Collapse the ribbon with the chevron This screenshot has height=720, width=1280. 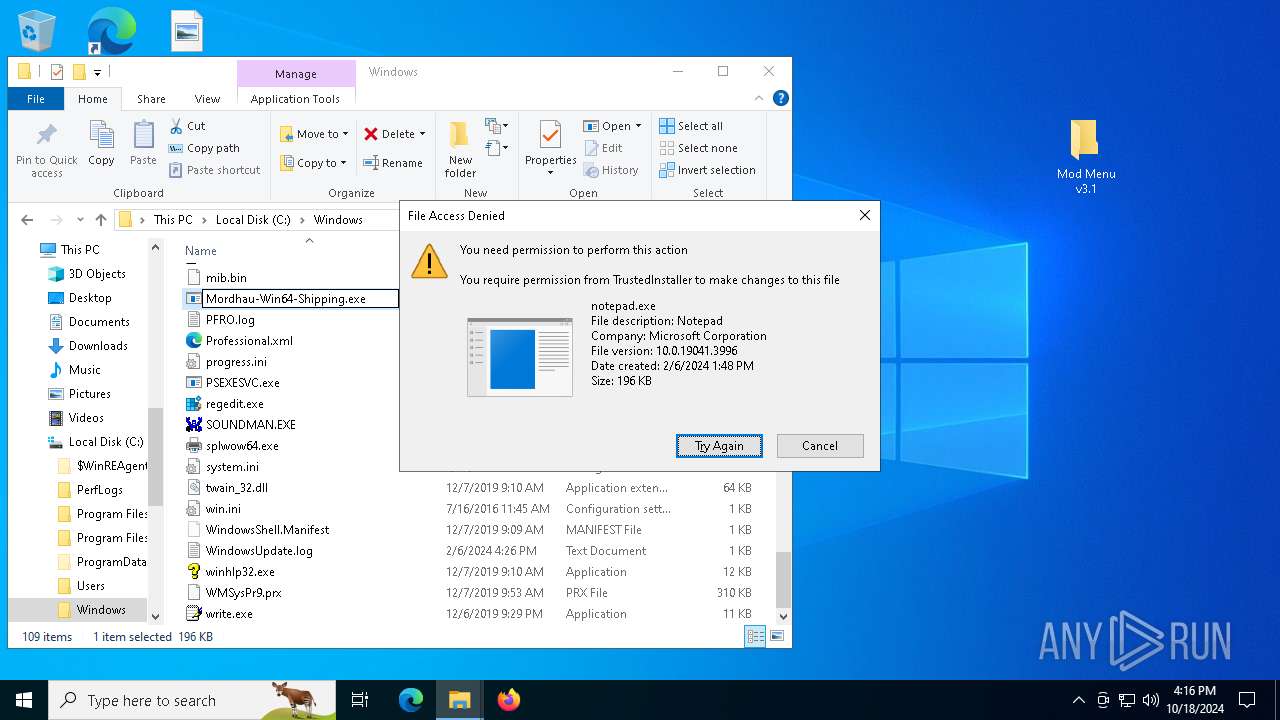pos(760,98)
